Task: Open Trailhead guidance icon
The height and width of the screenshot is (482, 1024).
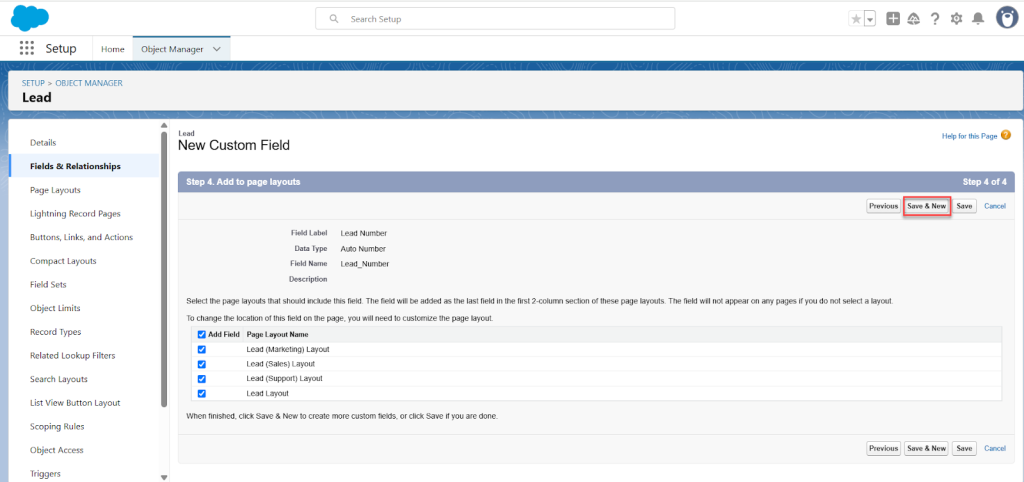Action: pyautogui.click(x=914, y=19)
